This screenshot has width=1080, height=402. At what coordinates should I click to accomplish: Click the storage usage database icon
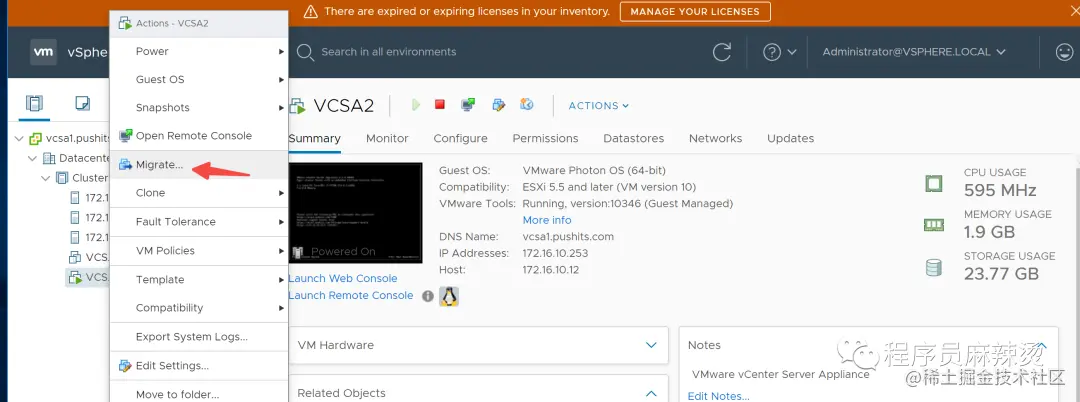933,267
